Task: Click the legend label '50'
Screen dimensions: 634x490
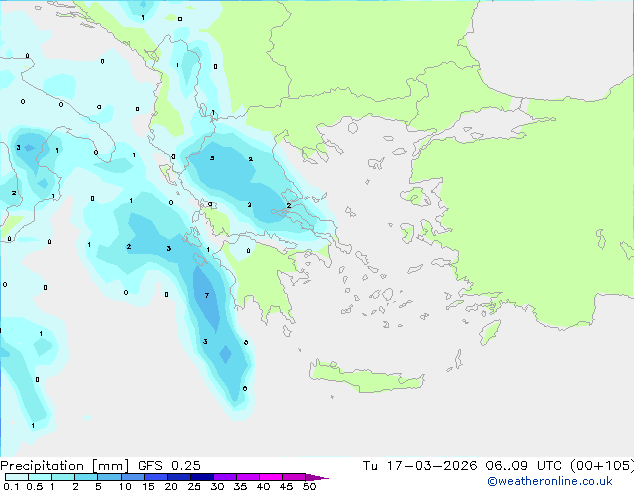Action: pyautogui.click(x=309, y=486)
